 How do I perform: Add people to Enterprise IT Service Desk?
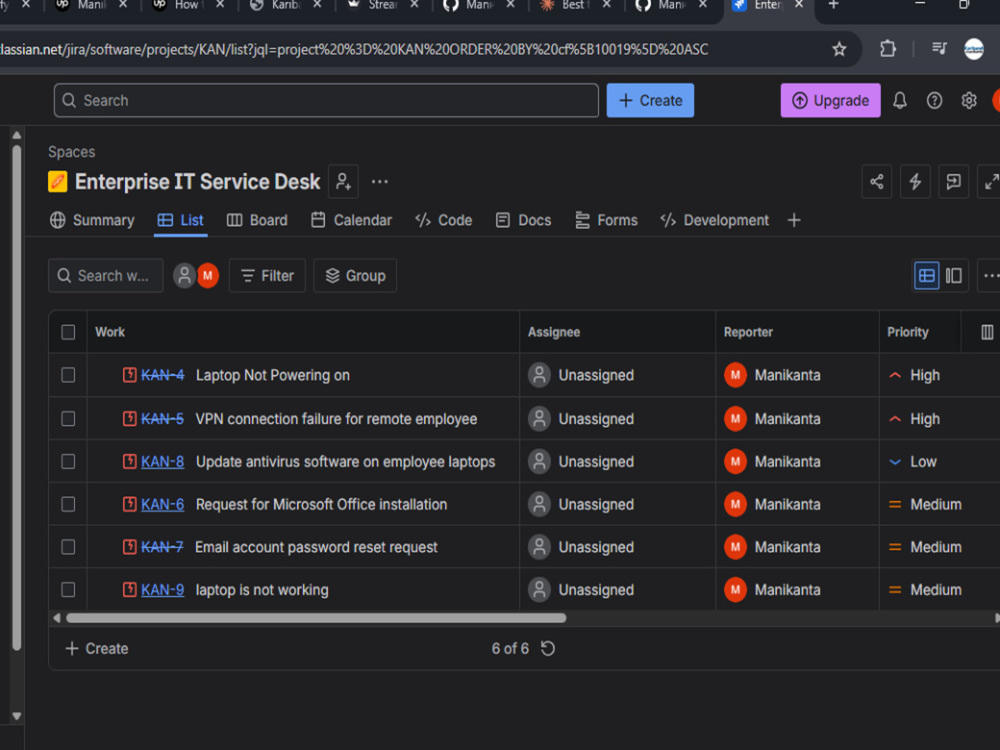coord(343,182)
